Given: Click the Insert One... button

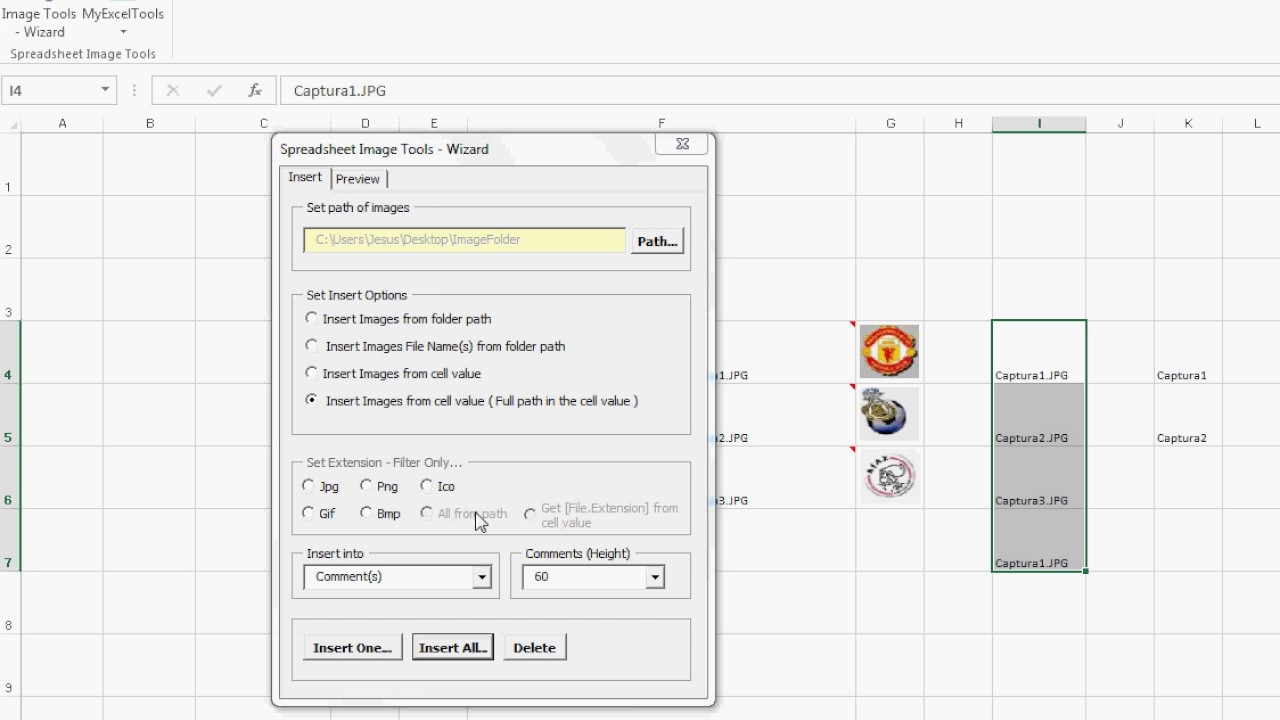Looking at the screenshot, I should coord(353,648).
